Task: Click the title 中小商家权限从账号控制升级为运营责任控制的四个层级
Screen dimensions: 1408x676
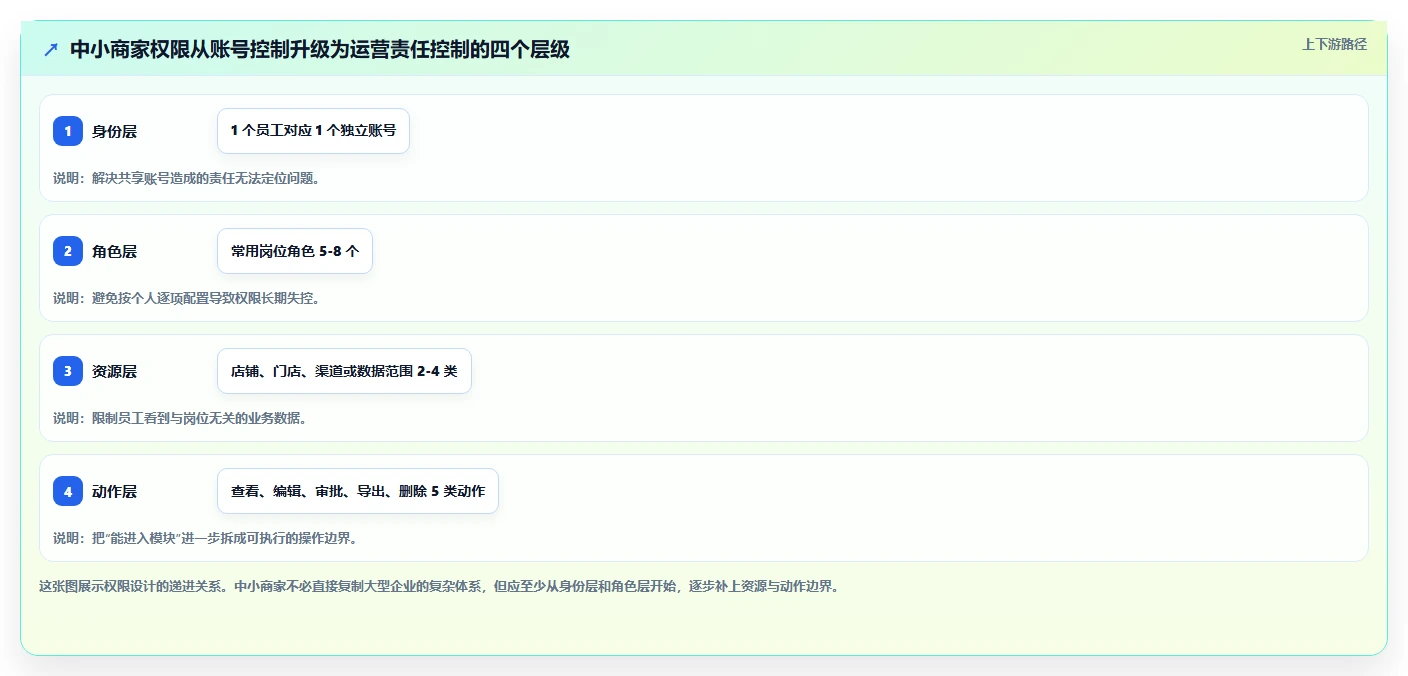Action: (320, 50)
